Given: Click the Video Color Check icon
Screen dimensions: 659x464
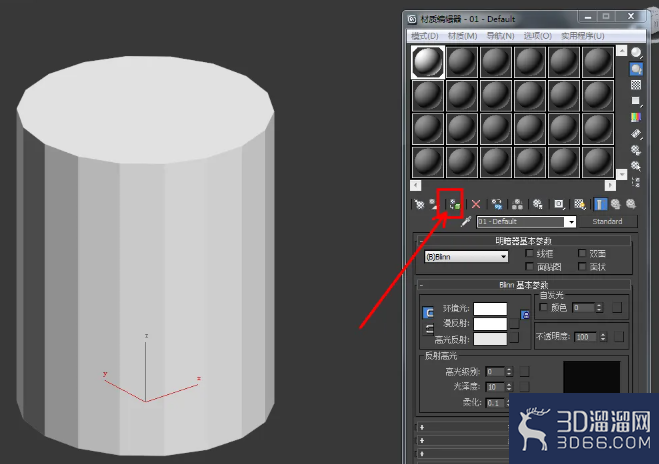Looking at the screenshot, I should click(636, 117).
